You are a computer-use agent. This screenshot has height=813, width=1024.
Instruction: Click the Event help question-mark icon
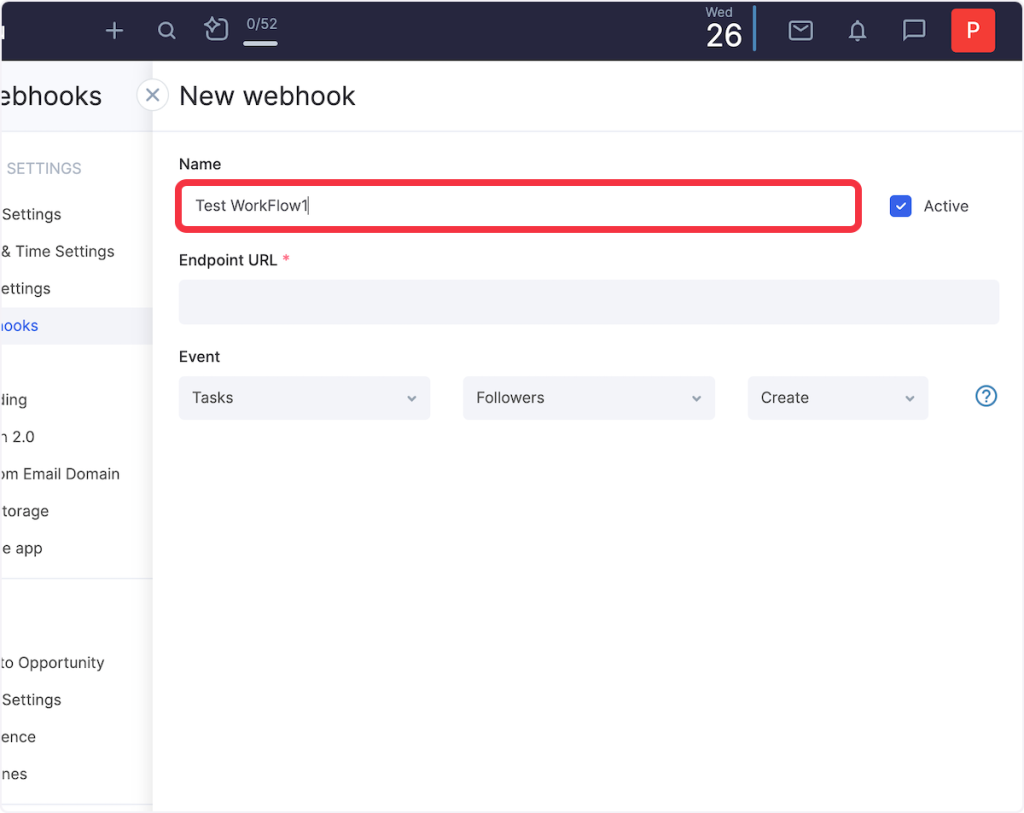click(x=986, y=397)
